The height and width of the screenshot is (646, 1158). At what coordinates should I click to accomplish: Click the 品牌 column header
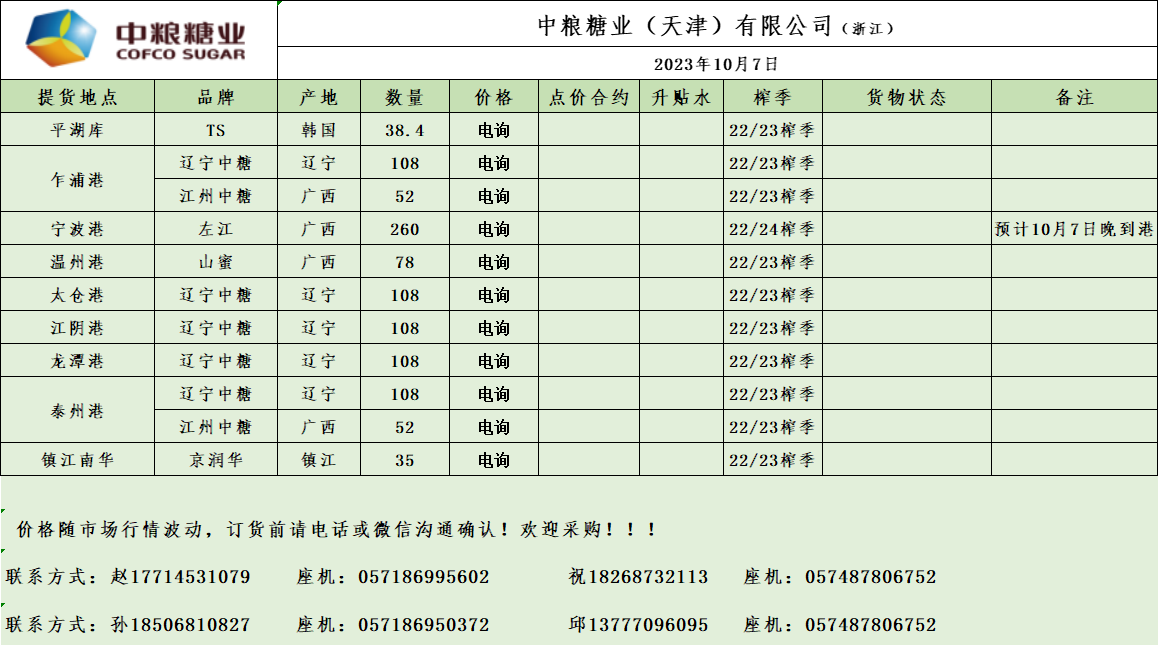pos(216,97)
